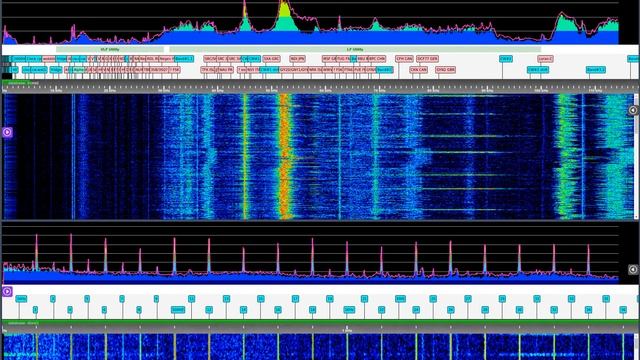Click the grey round arrow button beside lower spectrum
The height and width of the screenshot is (360, 640).
633,269
